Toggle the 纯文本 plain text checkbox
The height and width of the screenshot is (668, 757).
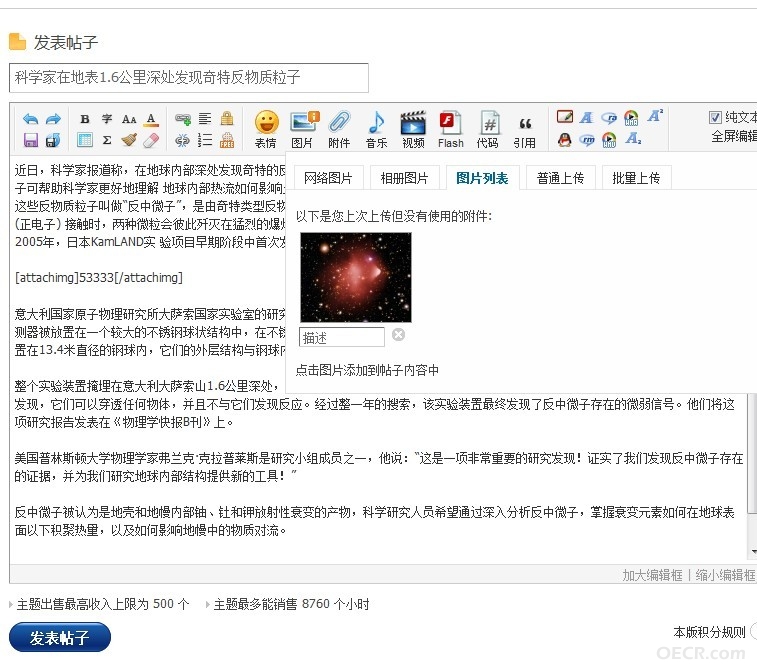[x=715, y=117]
